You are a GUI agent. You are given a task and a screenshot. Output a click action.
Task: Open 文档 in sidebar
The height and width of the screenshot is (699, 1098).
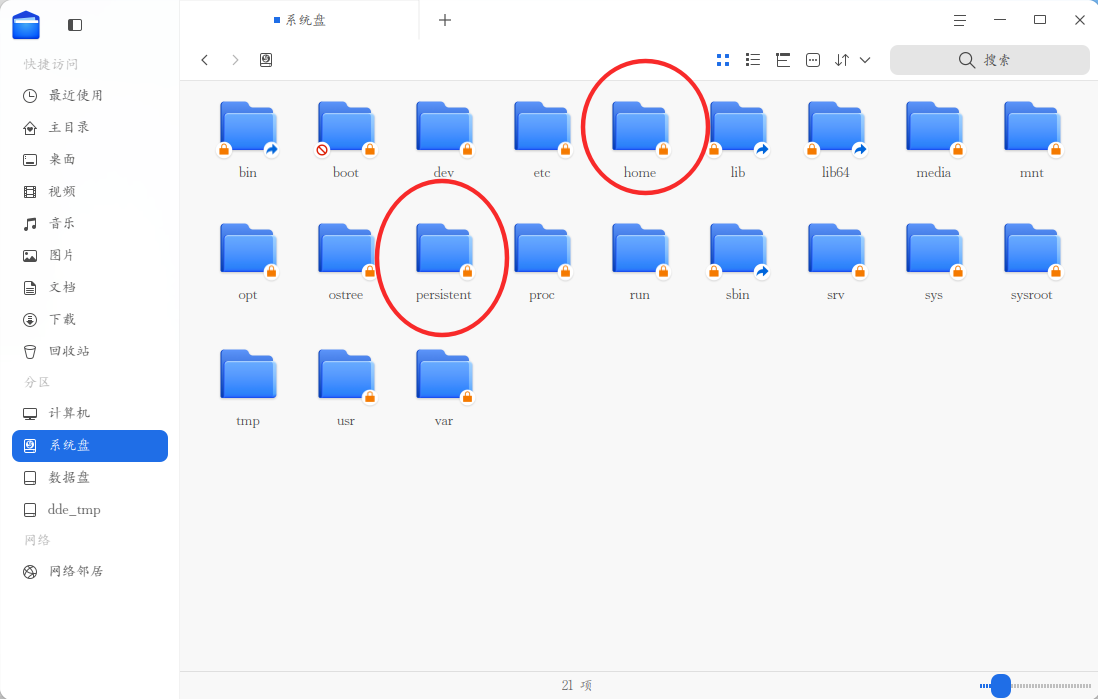click(x=90, y=287)
